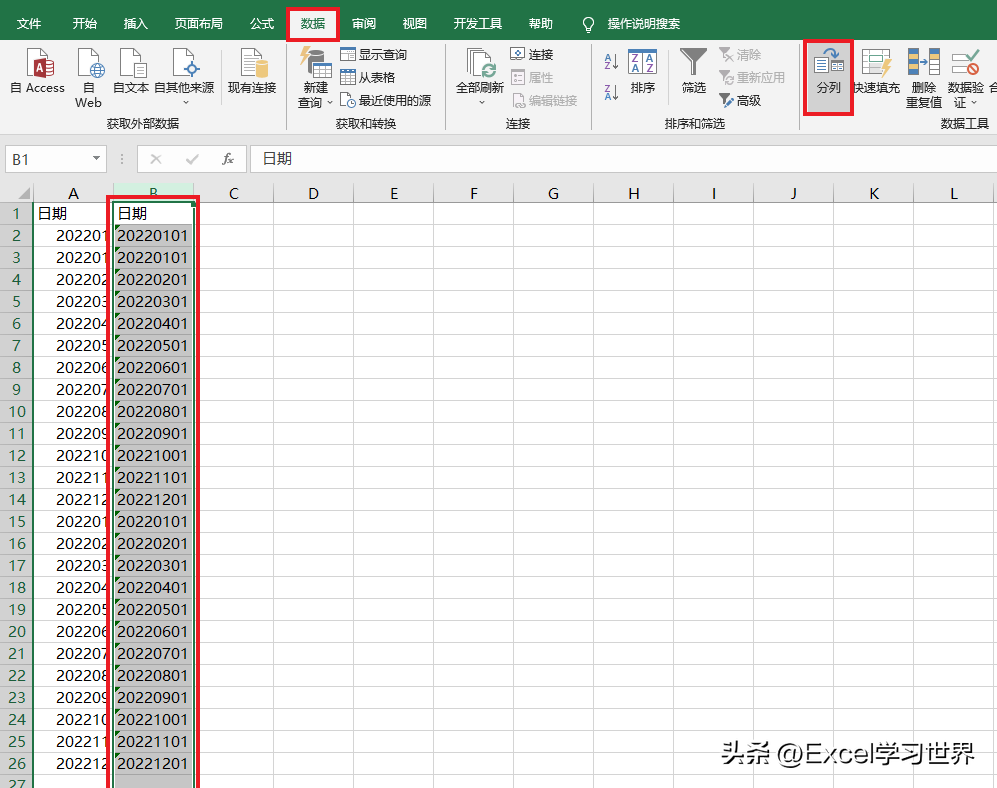Select column L header
Viewport: 997px width, 788px height.
point(954,193)
